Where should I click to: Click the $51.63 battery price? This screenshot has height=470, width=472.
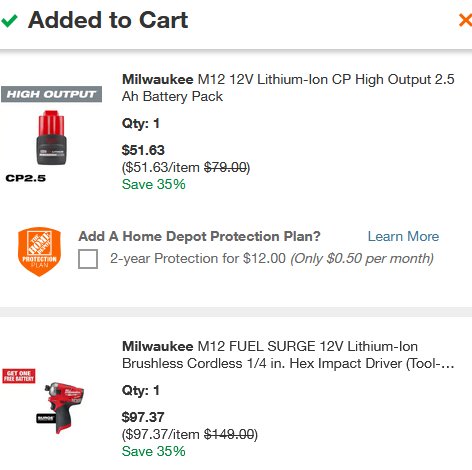(x=143, y=150)
